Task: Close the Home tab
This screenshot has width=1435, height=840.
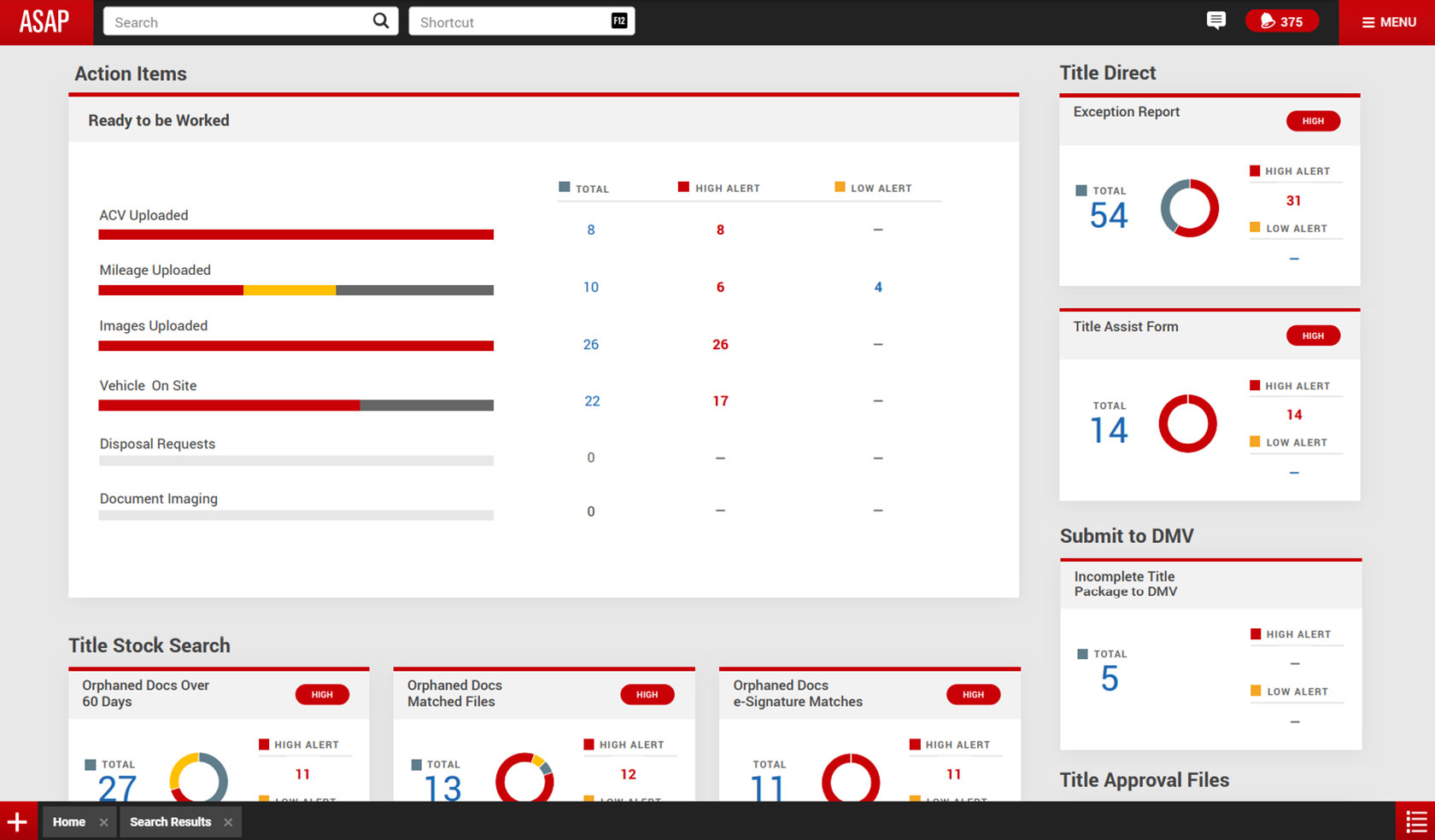Action: point(103,822)
